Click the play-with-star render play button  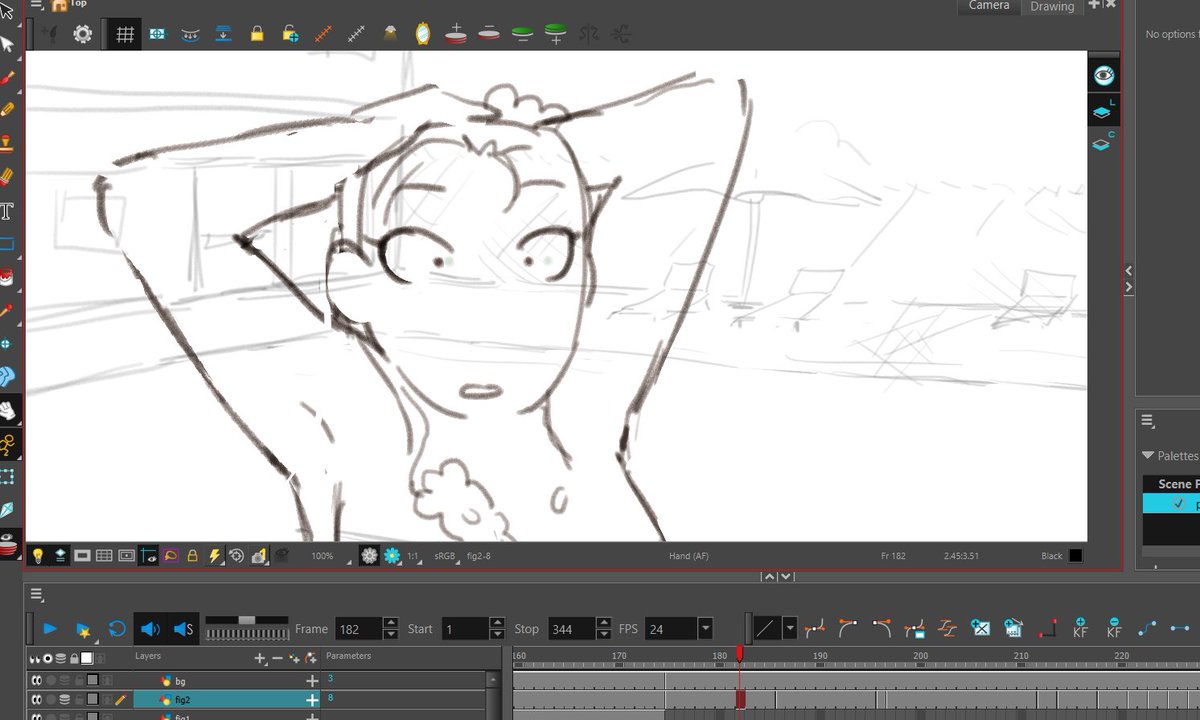pos(84,630)
